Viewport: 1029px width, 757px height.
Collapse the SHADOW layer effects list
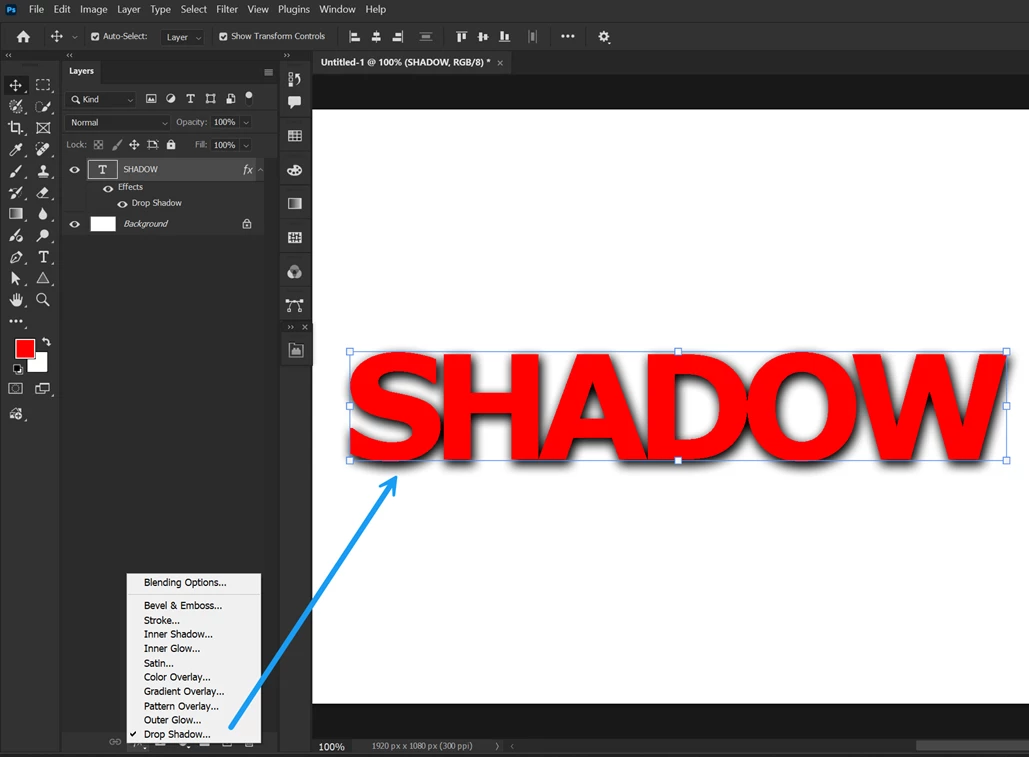coord(261,170)
